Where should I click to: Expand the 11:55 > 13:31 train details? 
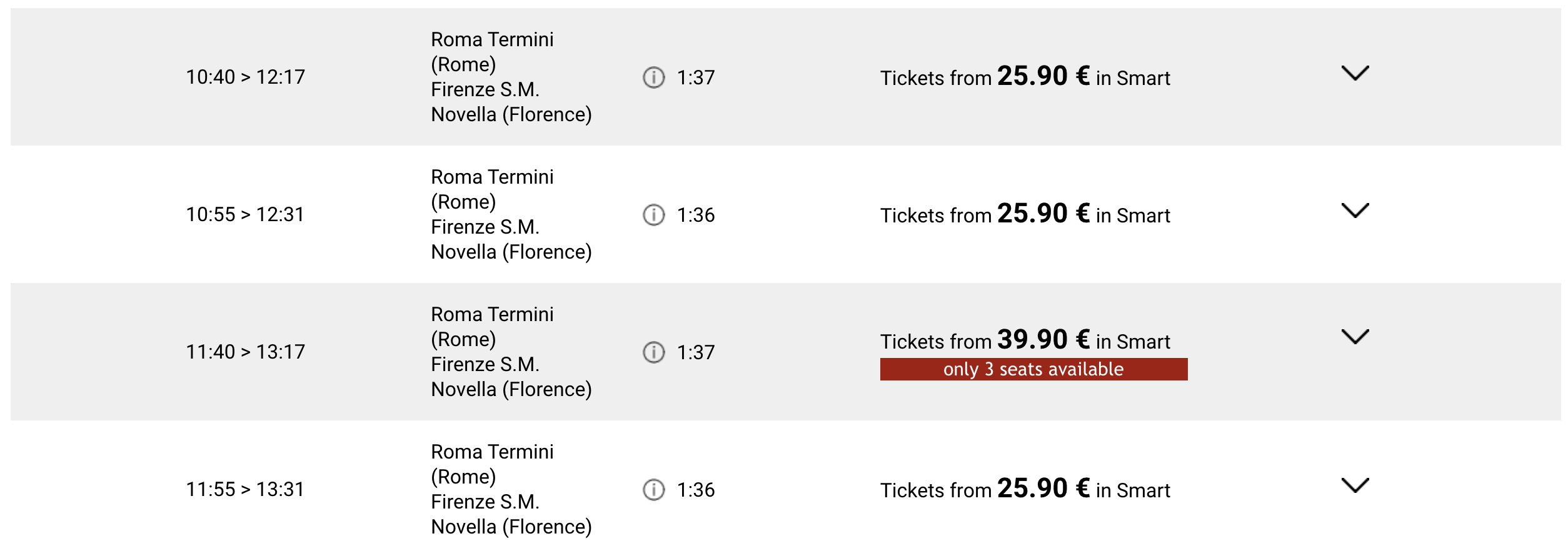[x=1355, y=486]
